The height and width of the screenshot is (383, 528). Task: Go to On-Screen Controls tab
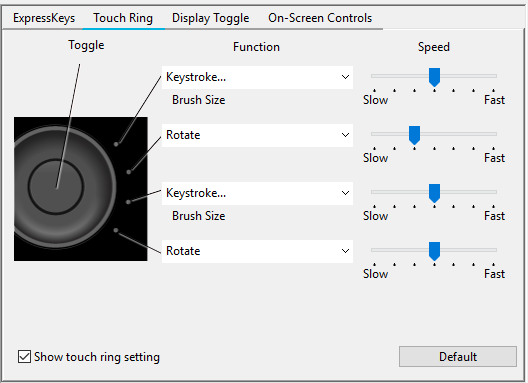[x=320, y=18]
